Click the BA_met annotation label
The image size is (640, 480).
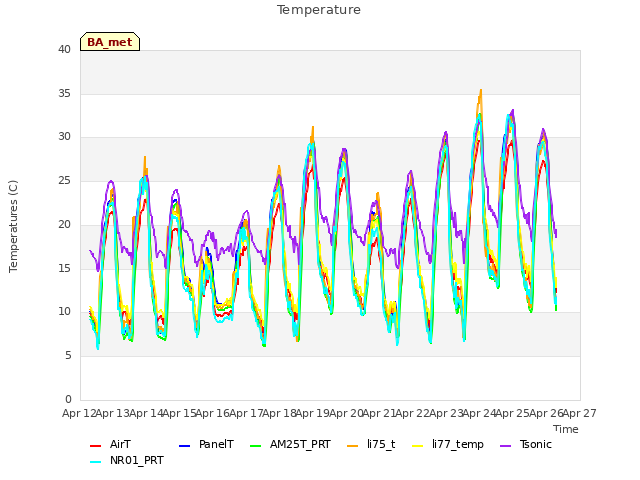pos(110,42)
